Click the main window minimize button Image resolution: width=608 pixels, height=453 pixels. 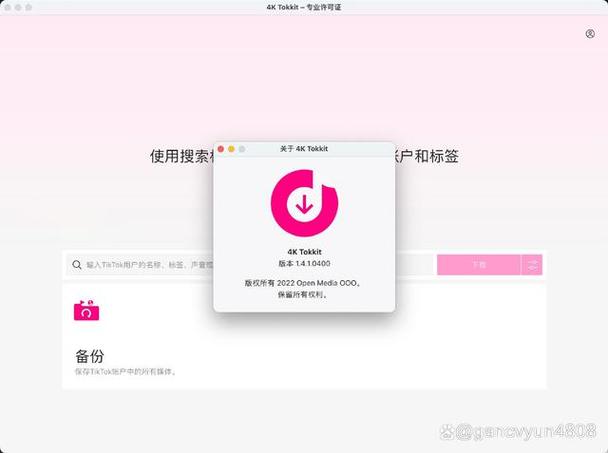[x=18, y=7]
